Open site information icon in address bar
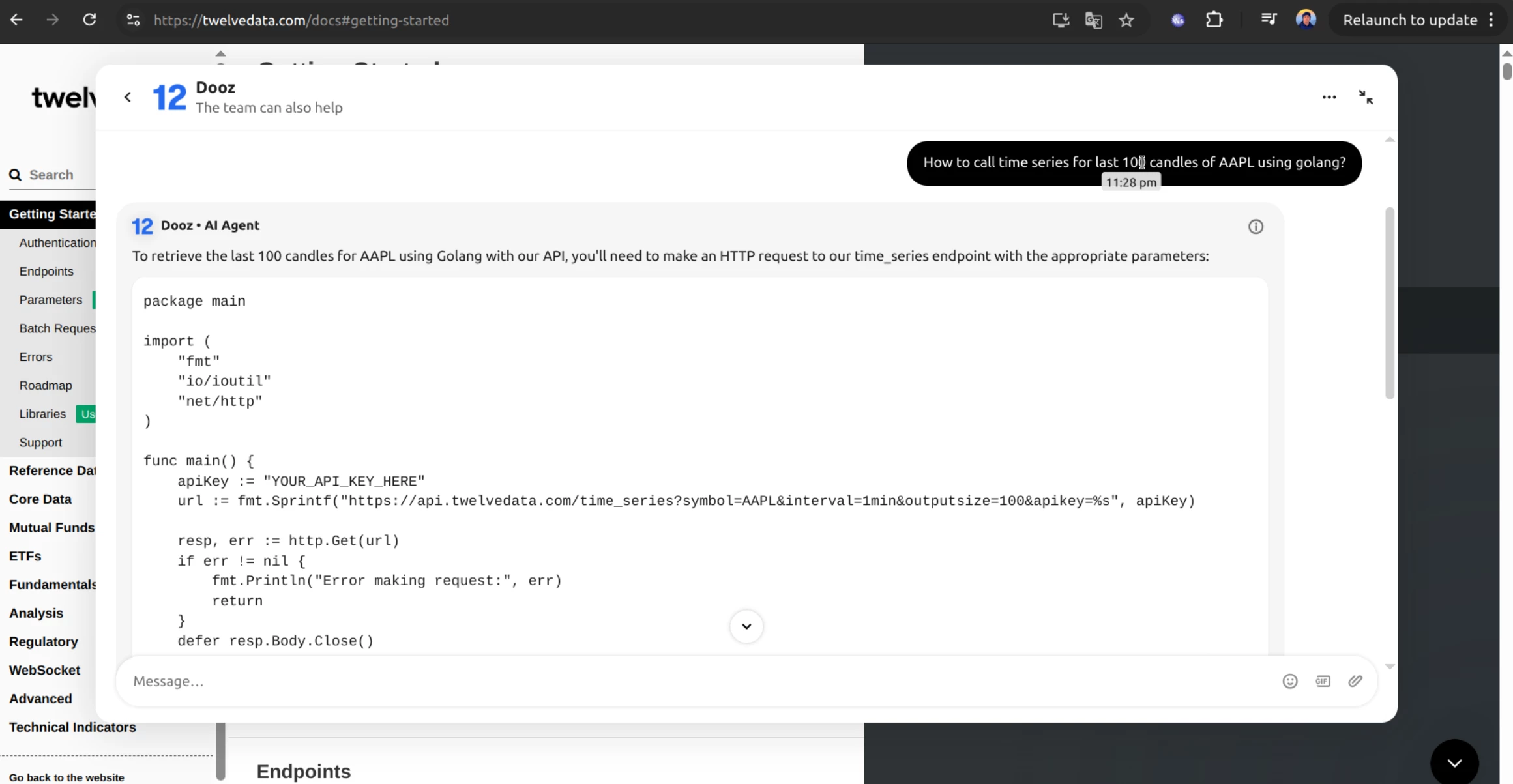 click(x=133, y=20)
